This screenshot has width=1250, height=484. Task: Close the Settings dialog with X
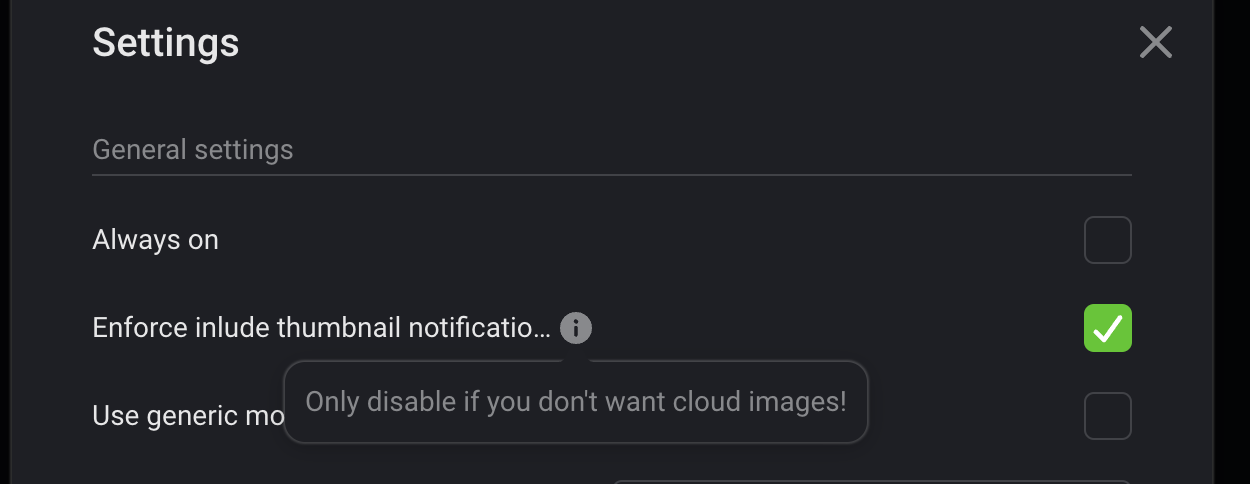[1155, 42]
